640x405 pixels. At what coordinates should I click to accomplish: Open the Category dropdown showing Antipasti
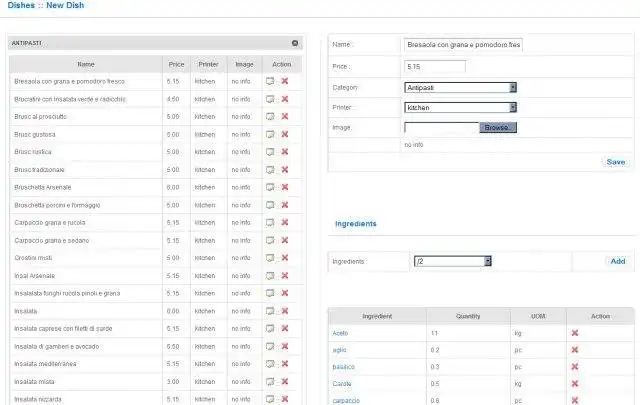pyautogui.click(x=460, y=87)
